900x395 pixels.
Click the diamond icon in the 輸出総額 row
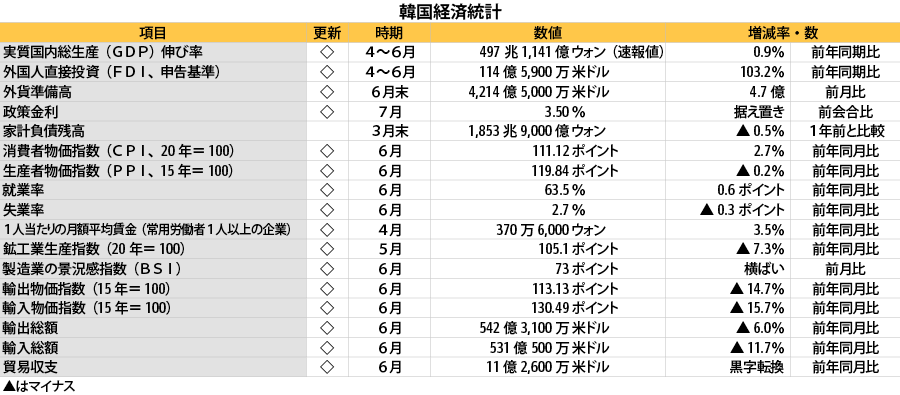pos(327,328)
